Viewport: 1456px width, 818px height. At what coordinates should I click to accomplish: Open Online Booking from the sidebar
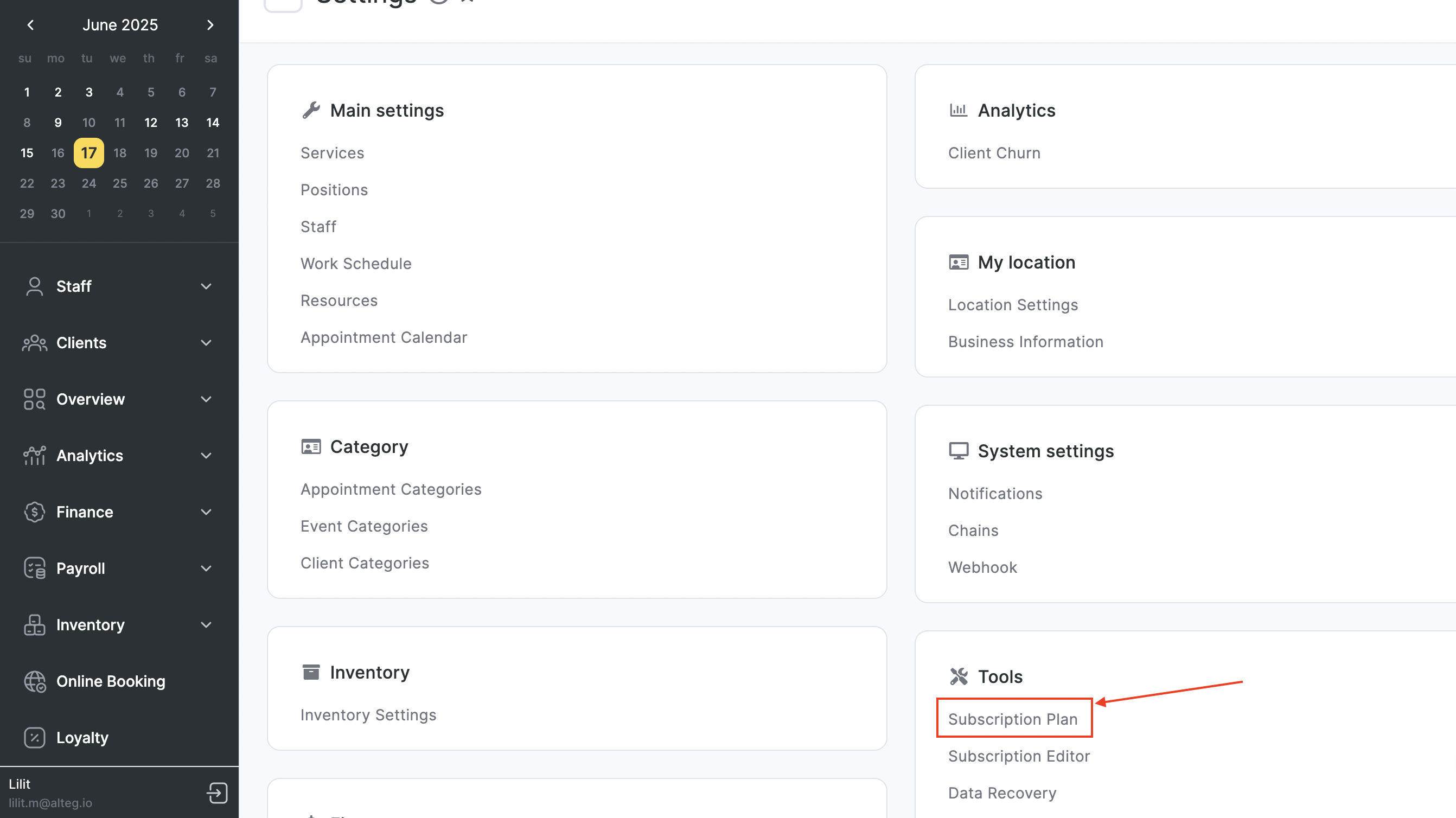[110, 681]
